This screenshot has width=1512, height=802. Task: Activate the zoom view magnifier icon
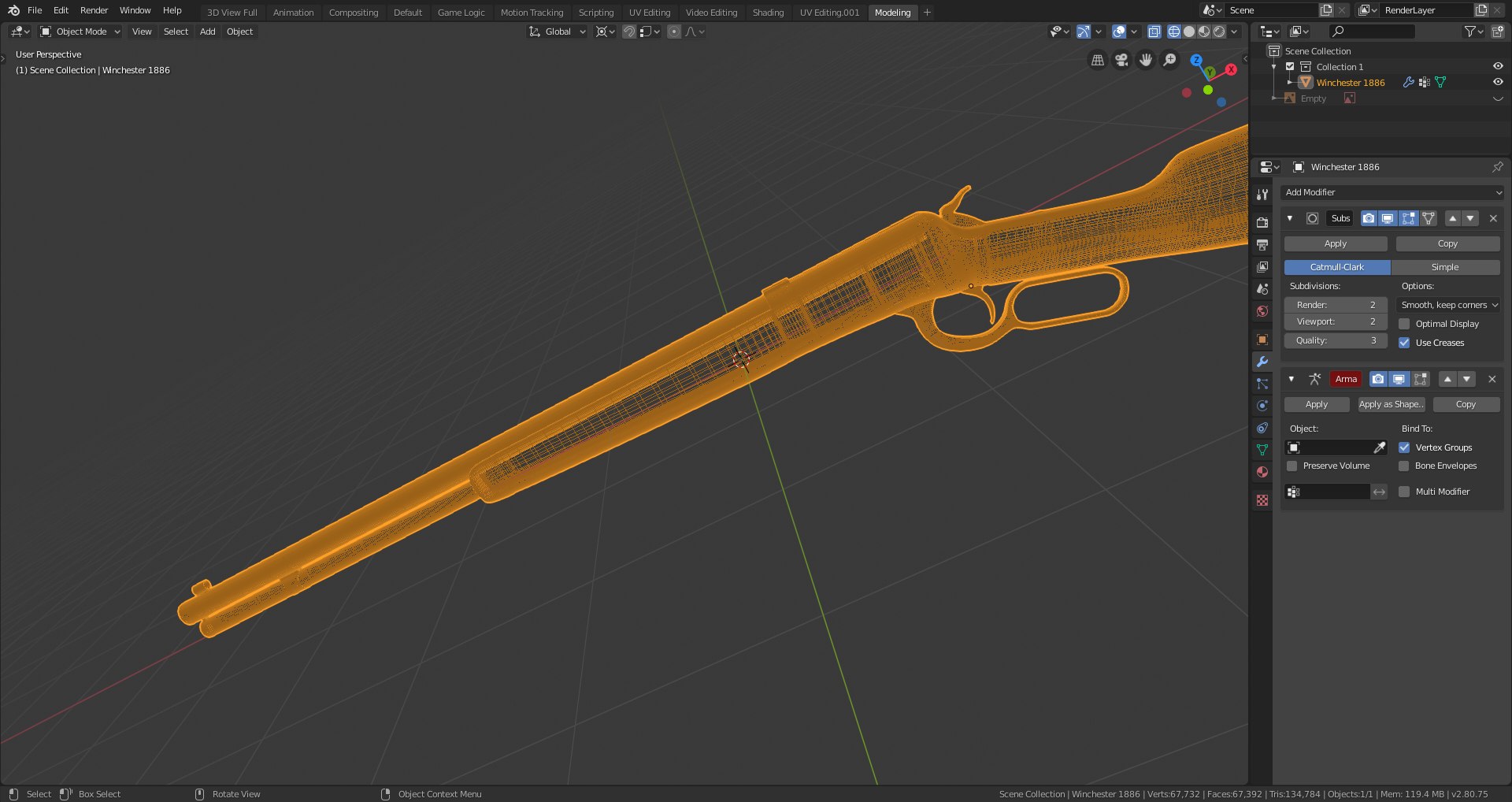(1170, 60)
